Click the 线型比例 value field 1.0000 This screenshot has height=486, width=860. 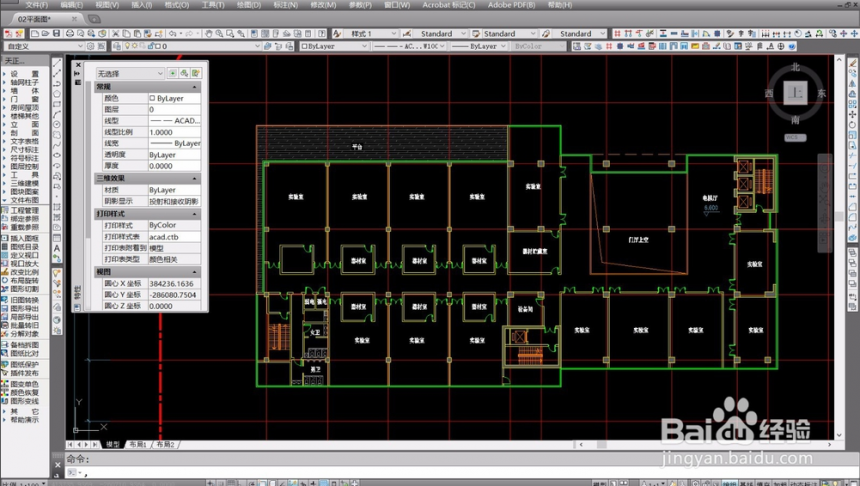click(x=174, y=132)
